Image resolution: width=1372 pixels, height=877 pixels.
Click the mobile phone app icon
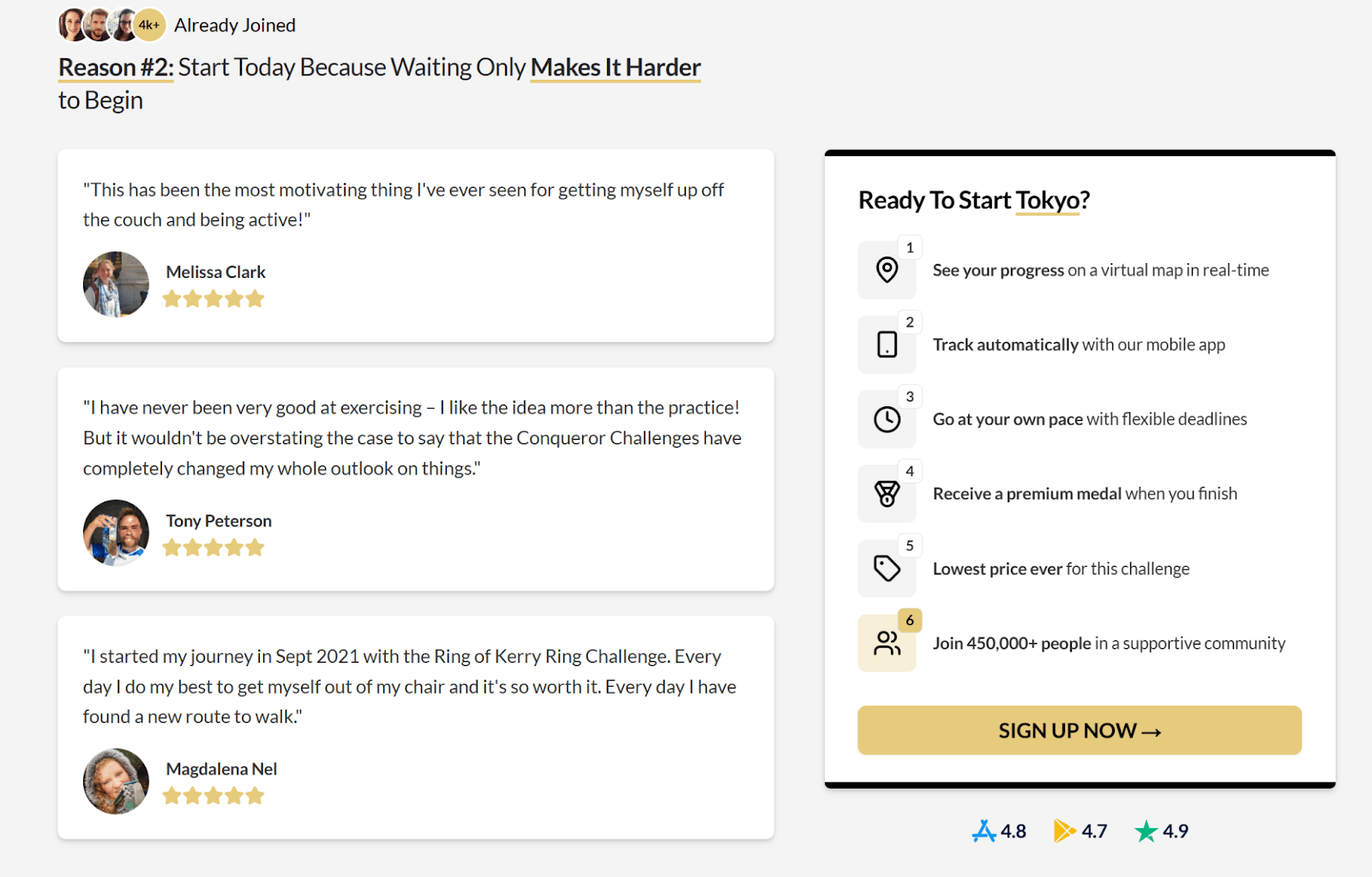pyautogui.click(x=887, y=345)
